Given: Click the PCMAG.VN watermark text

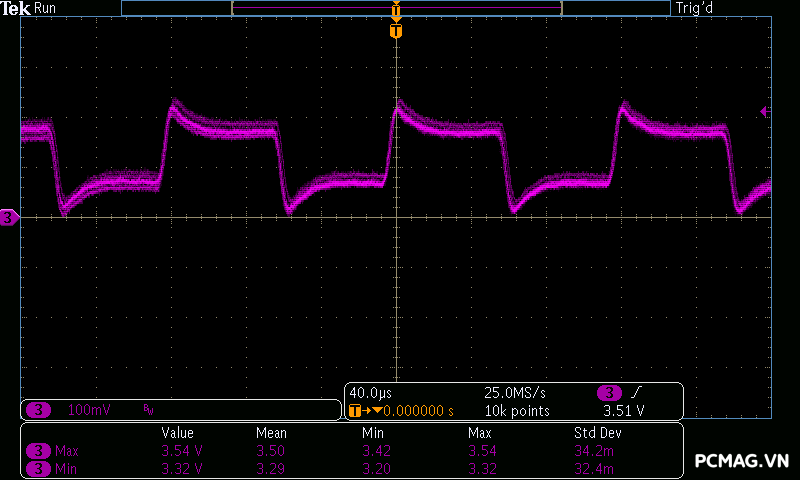Looking at the screenshot, I should coord(742,461).
